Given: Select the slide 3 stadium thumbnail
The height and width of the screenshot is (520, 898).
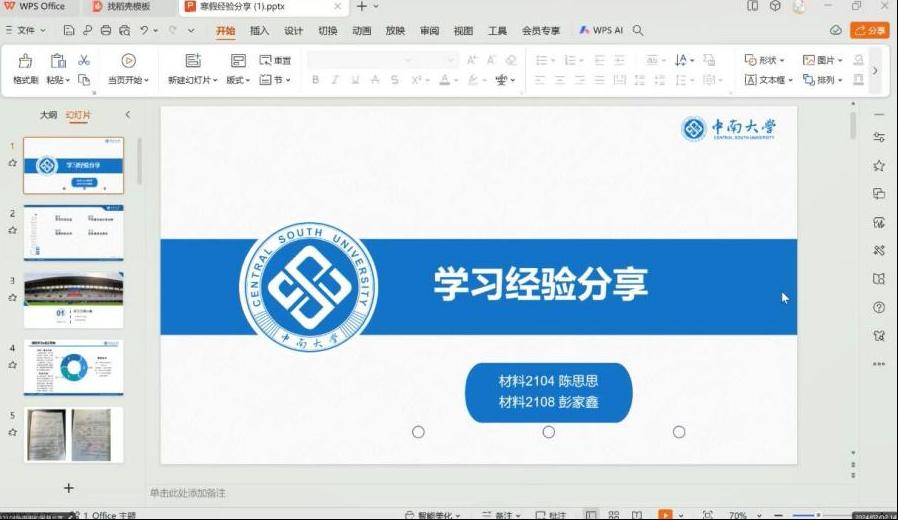Looking at the screenshot, I should click(73, 300).
